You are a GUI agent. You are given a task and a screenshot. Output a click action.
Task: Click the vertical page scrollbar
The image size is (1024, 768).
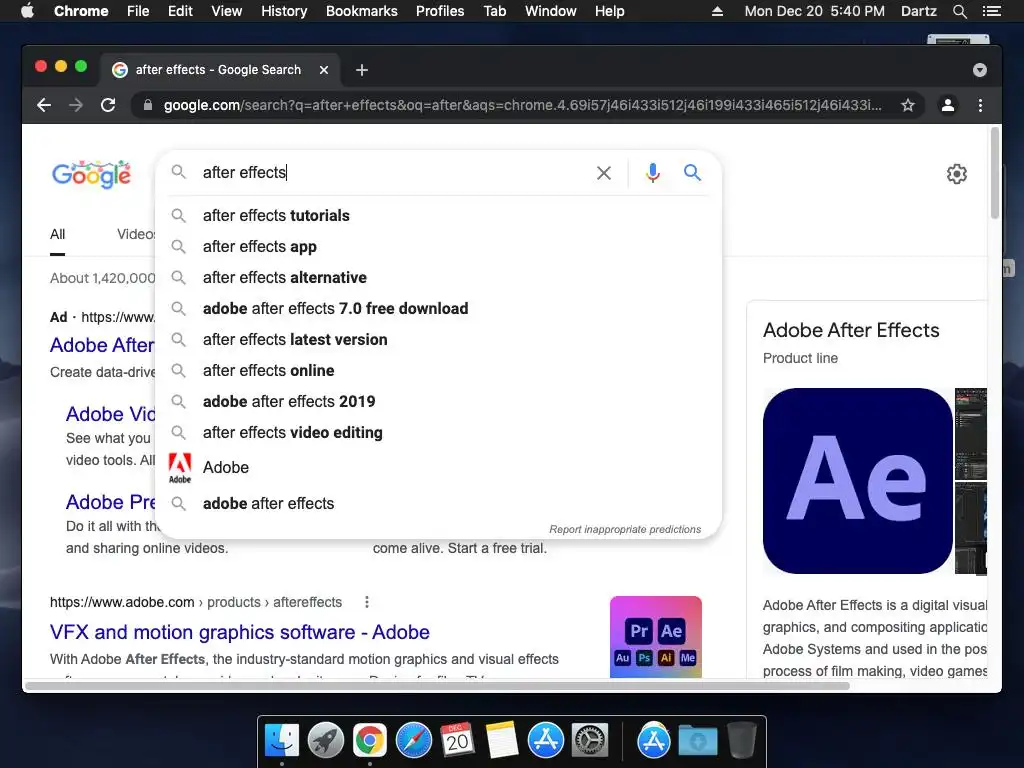[995, 173]
